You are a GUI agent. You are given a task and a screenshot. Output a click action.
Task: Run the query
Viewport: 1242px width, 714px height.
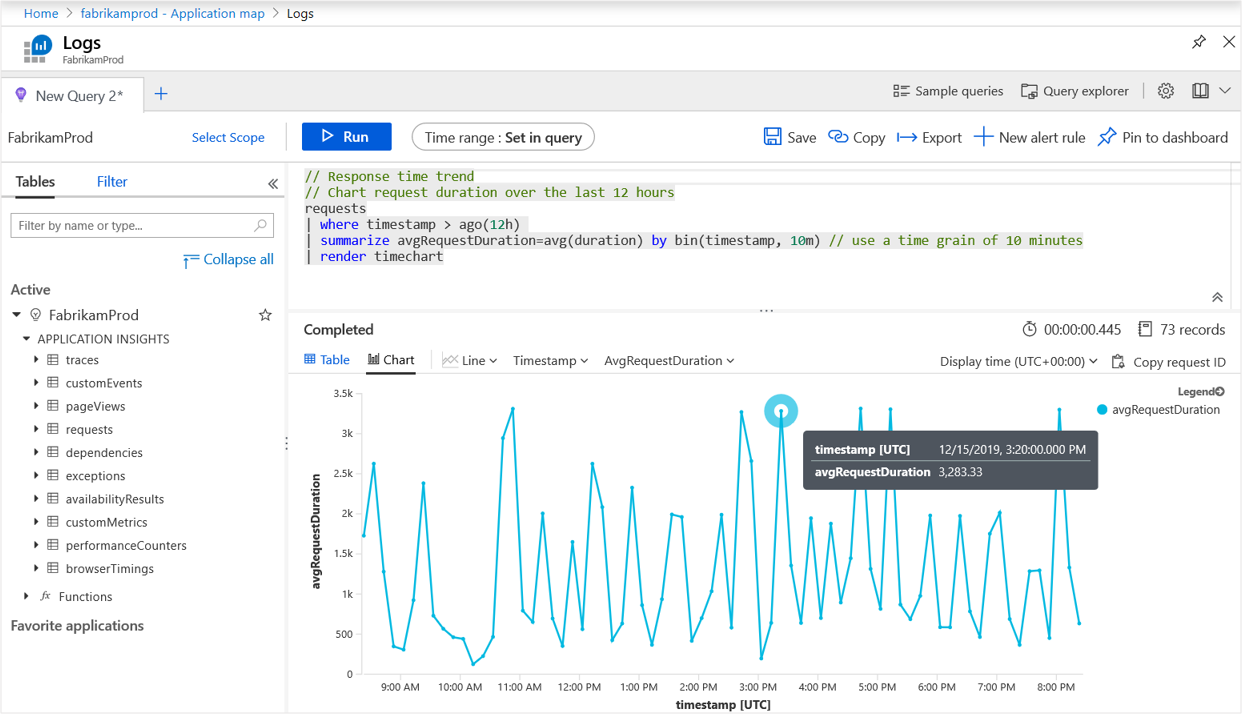pyautogui.click(x=346, y=137)
